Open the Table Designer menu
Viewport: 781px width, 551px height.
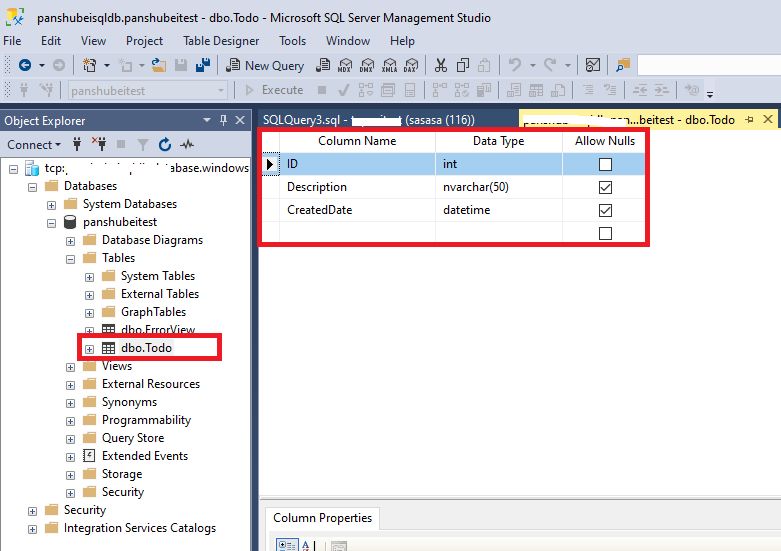(221, 41)
